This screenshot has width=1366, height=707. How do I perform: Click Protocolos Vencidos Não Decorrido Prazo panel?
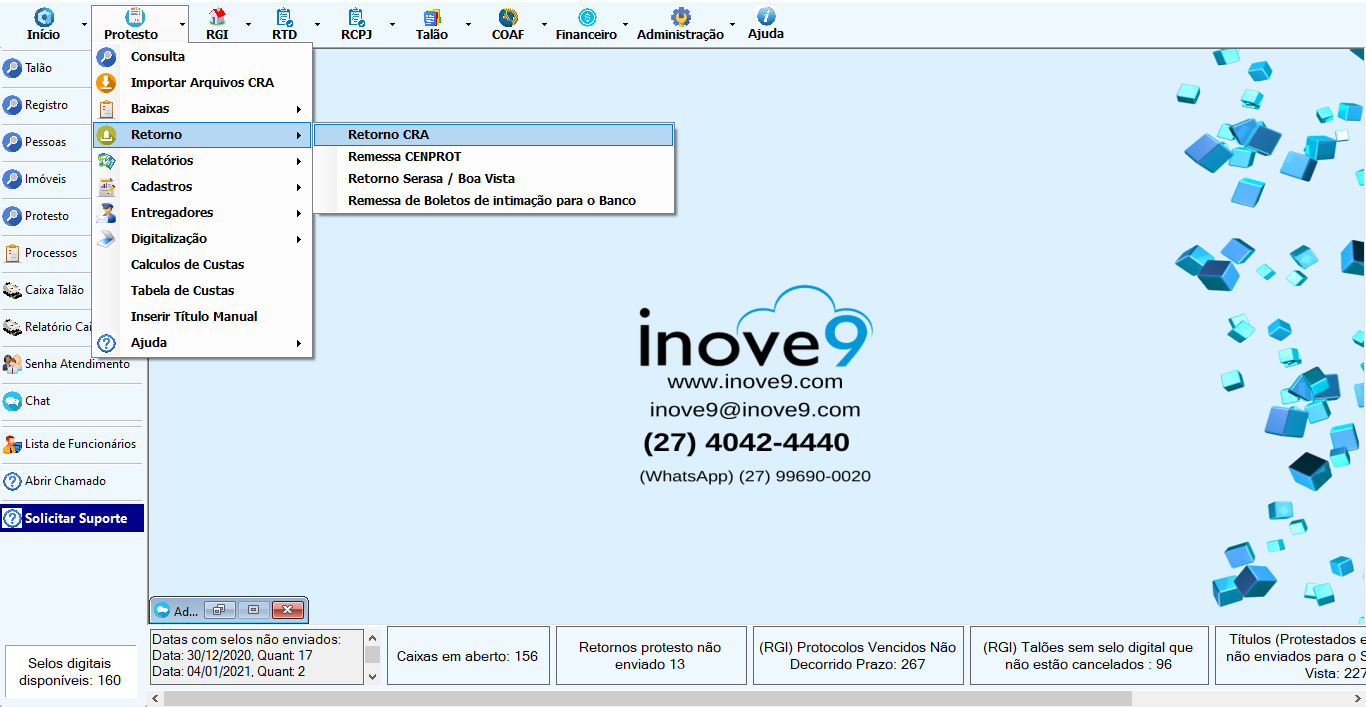[858, 656]
